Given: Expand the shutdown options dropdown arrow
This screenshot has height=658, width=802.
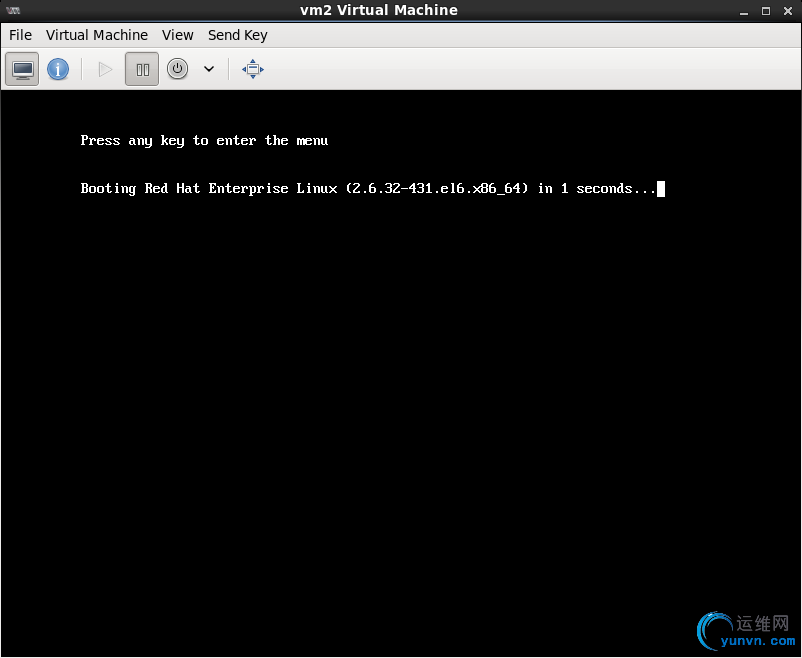Looking at the screenshot, I should (x=209, y=69).
